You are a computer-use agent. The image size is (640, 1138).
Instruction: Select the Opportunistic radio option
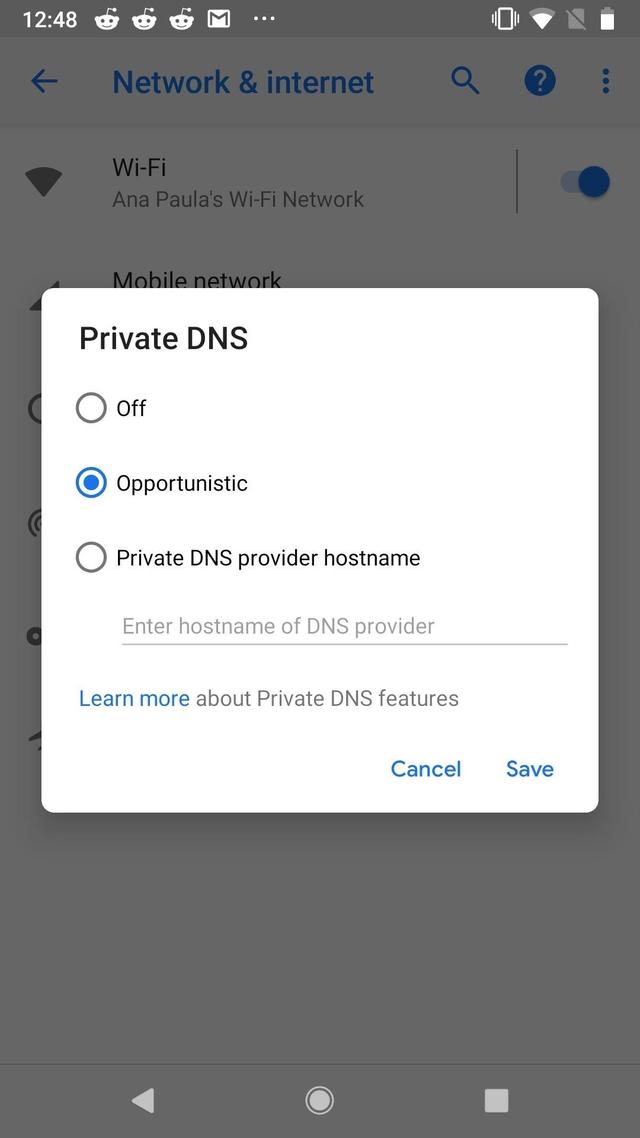91,483
